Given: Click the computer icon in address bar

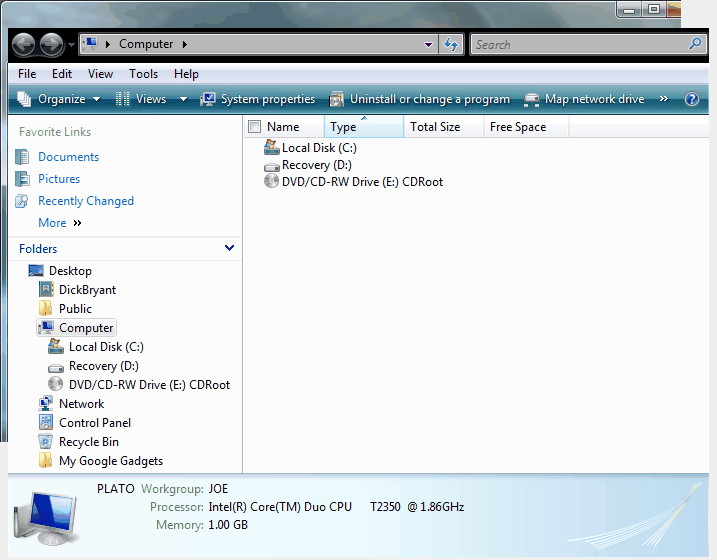Looking at the screenshot, I should point(91,44).
